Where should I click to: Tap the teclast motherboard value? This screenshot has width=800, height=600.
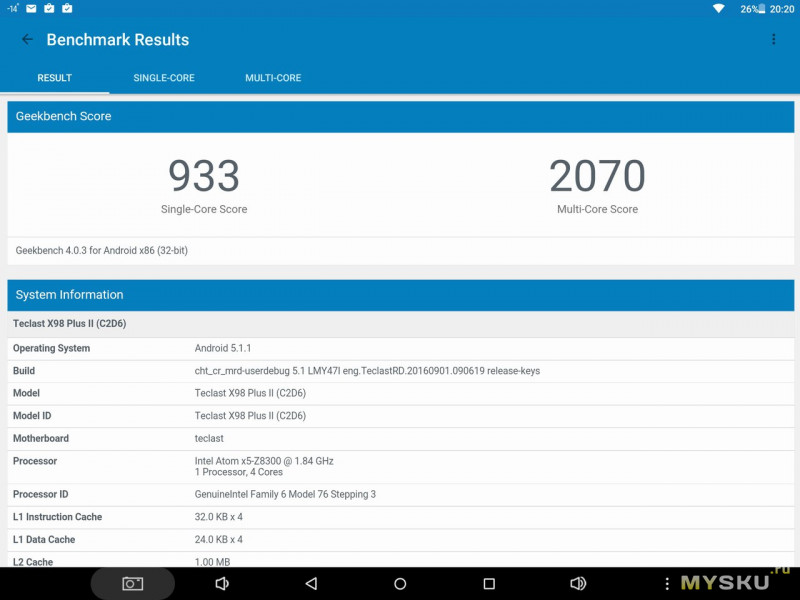pyautogui.click(x=209, y=438)
